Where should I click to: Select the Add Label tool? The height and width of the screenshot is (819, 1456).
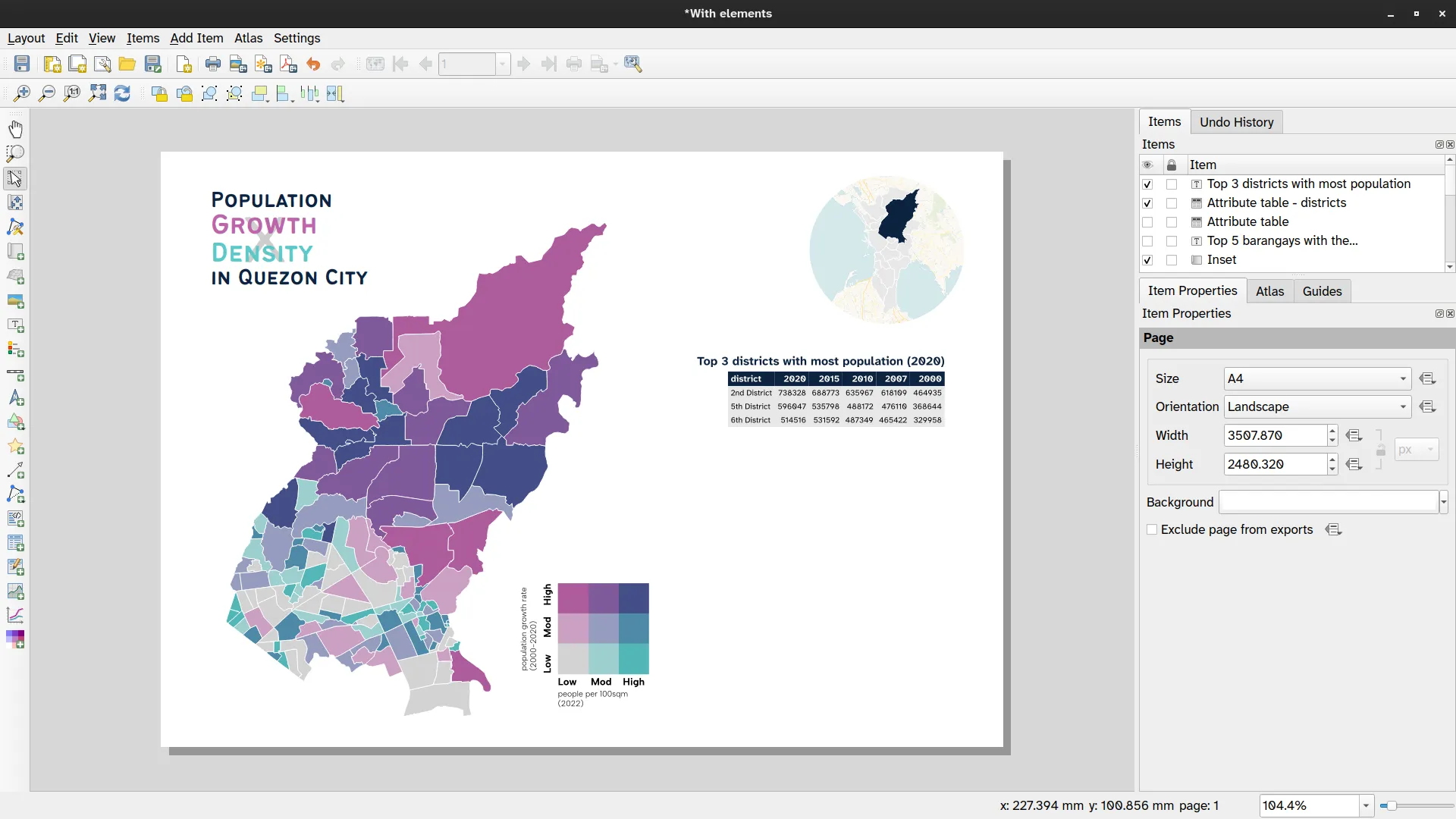tap(15, 325)
